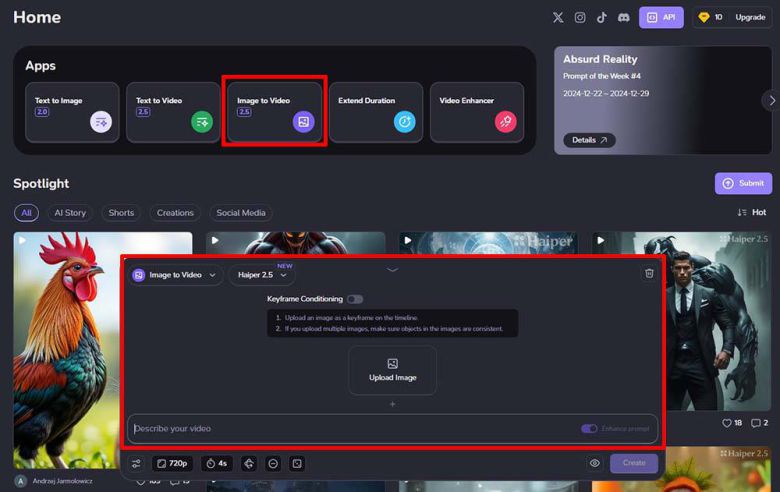Switch to the Social Media tab
Image resolution: width=780 pixels, height=492 pixels.
[x=241, y=213]
